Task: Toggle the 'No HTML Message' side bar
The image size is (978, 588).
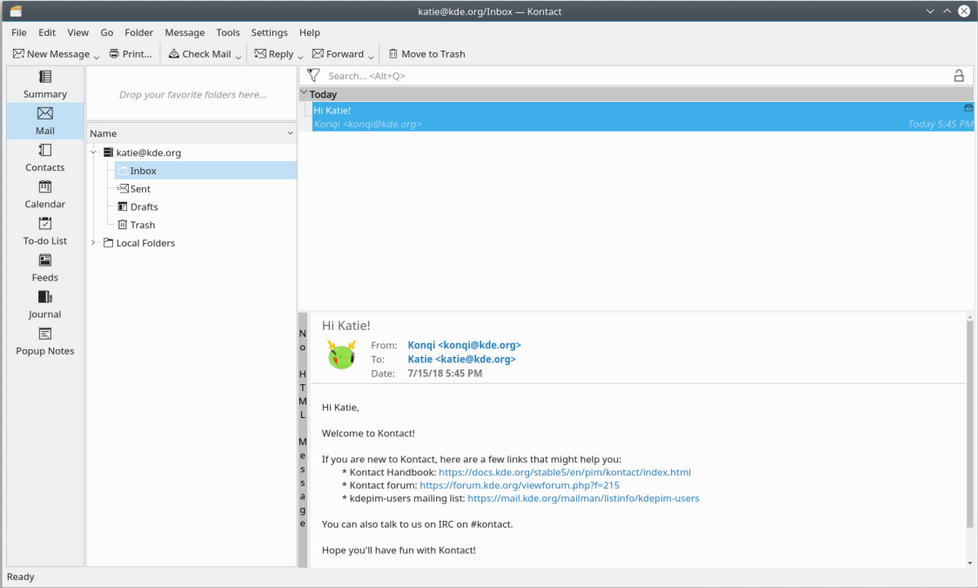Action: 303,440
